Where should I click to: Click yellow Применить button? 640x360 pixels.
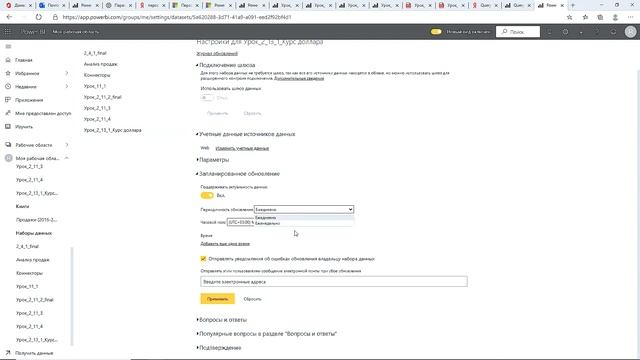[218, 299]
